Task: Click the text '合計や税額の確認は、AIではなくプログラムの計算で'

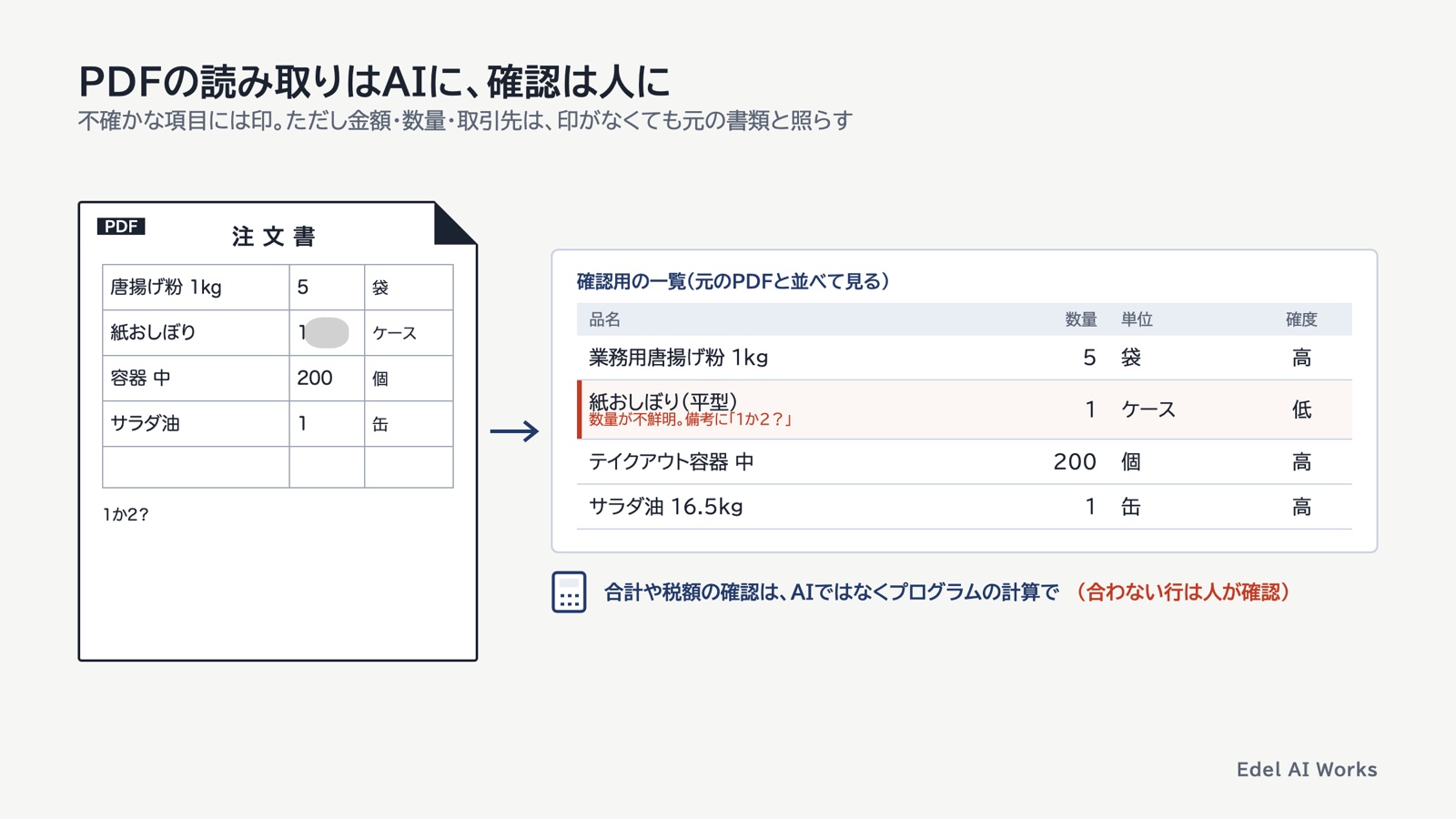Action: (832, 592)
